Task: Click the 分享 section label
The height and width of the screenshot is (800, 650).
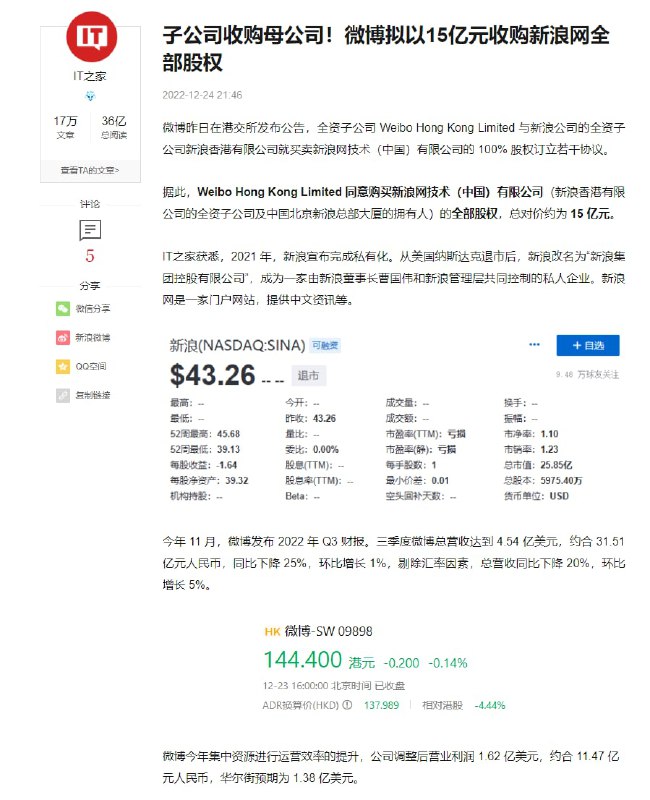Action: [90, 286]
